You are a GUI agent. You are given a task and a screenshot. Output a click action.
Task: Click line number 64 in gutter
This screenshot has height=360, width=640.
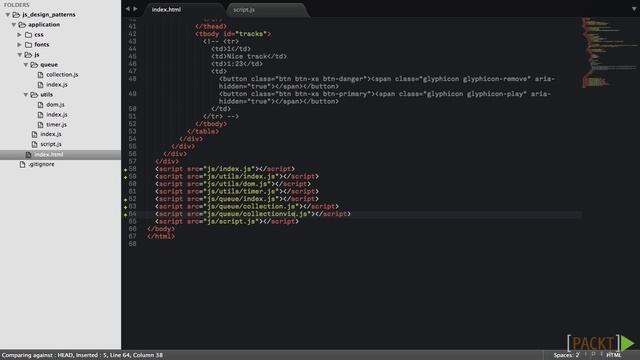(x=133, y=214)
